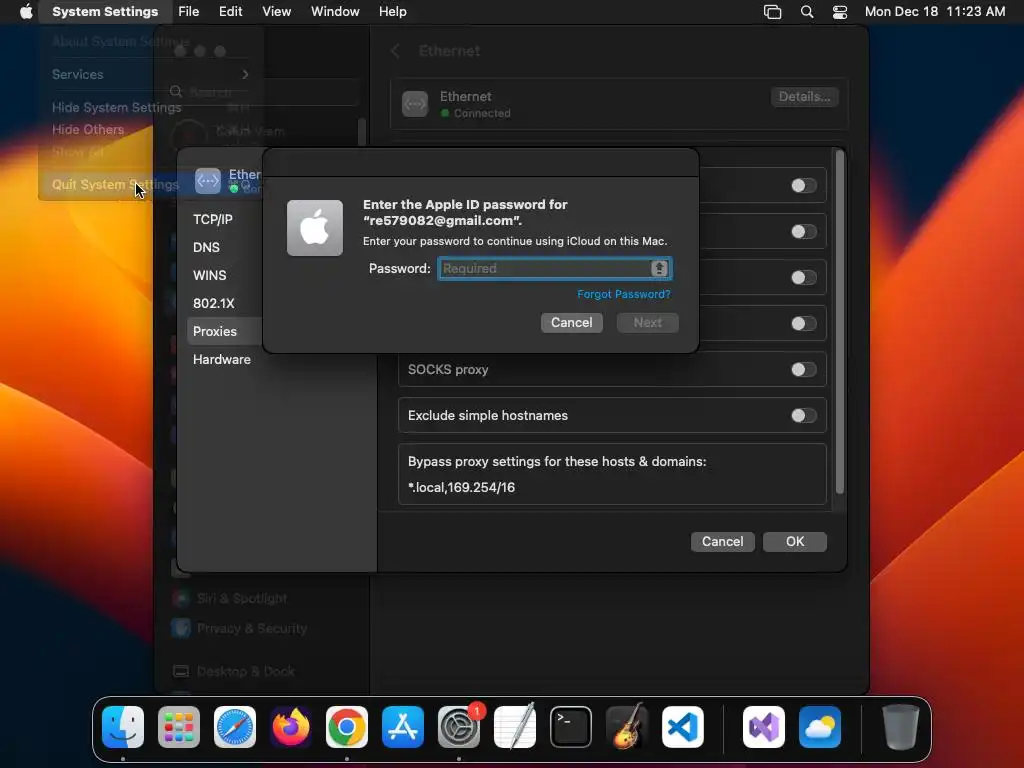Open the View menu
This screenshot has width=1024, height=768.
276,12
